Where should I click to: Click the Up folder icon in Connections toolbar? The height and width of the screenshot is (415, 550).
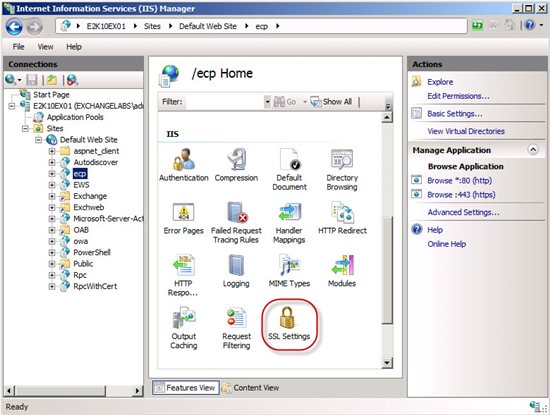pos(52,80)
